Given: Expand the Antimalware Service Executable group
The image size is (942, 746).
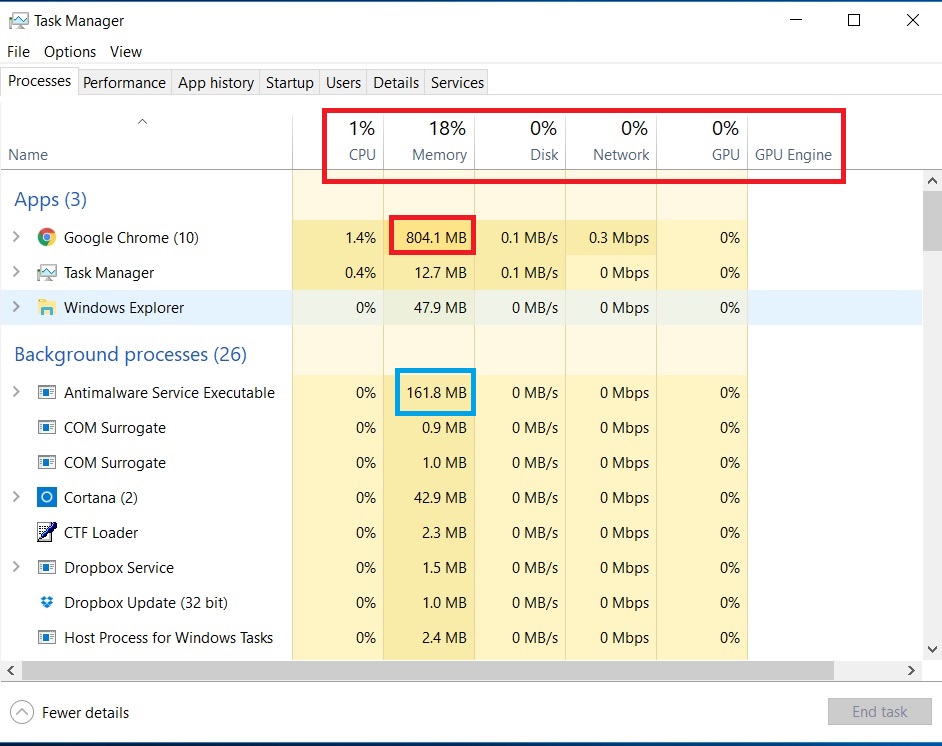Looking at the screenshot, I should (x=16, y=393).
